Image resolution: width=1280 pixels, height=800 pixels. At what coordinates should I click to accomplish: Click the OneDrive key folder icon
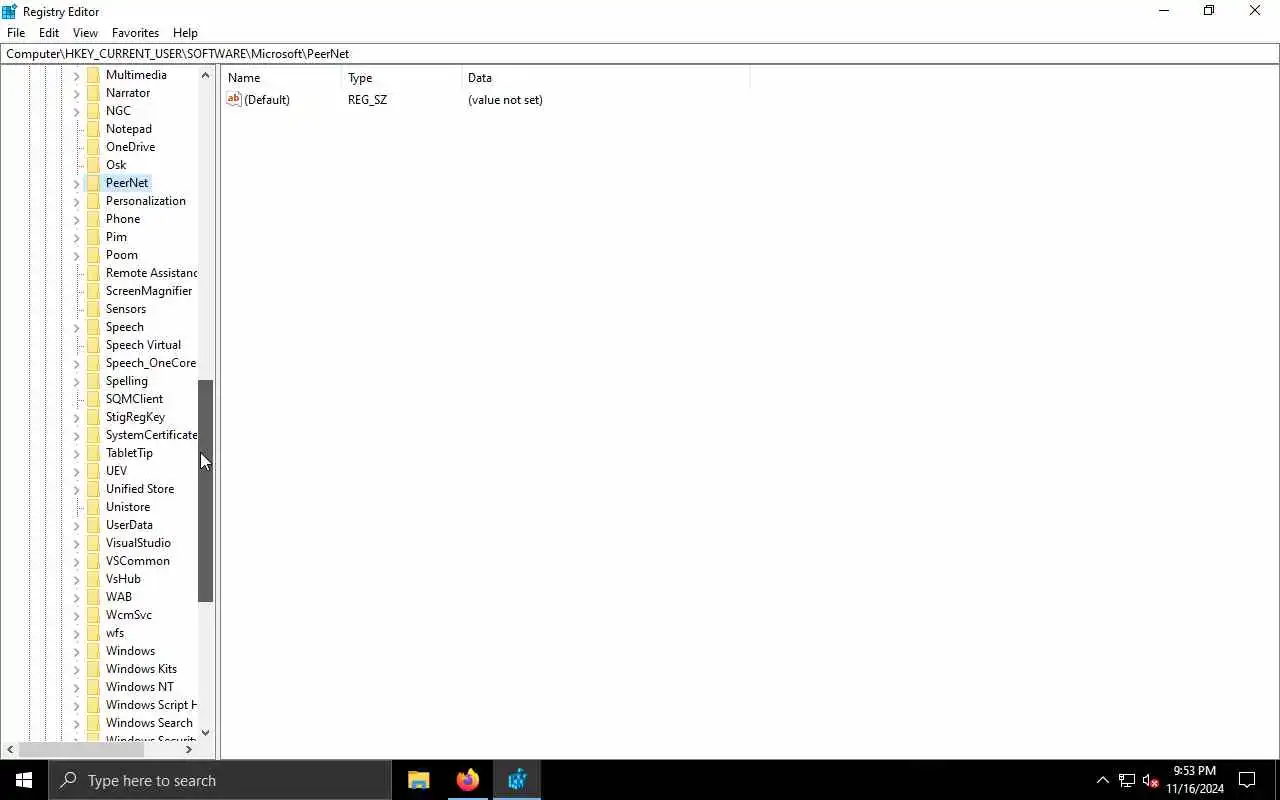(93, 147)
